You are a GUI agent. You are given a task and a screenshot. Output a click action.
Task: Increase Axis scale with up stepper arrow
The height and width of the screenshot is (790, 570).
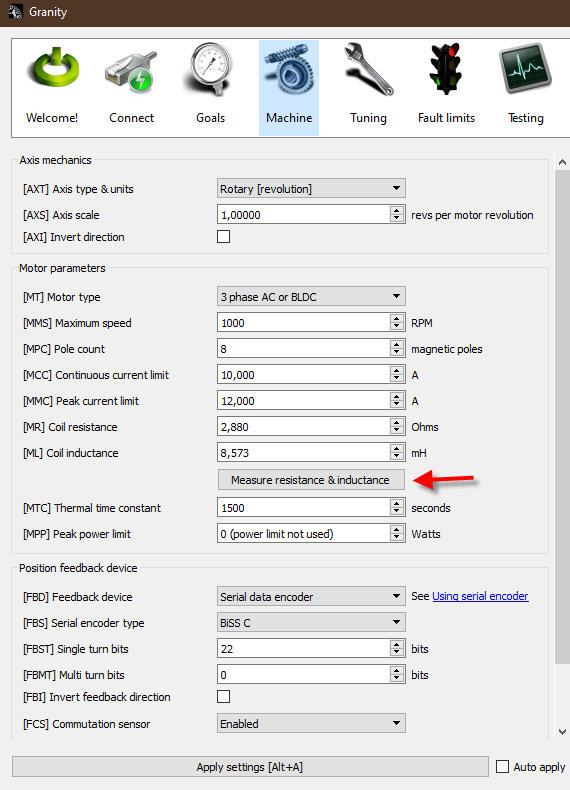click(397, 210)
